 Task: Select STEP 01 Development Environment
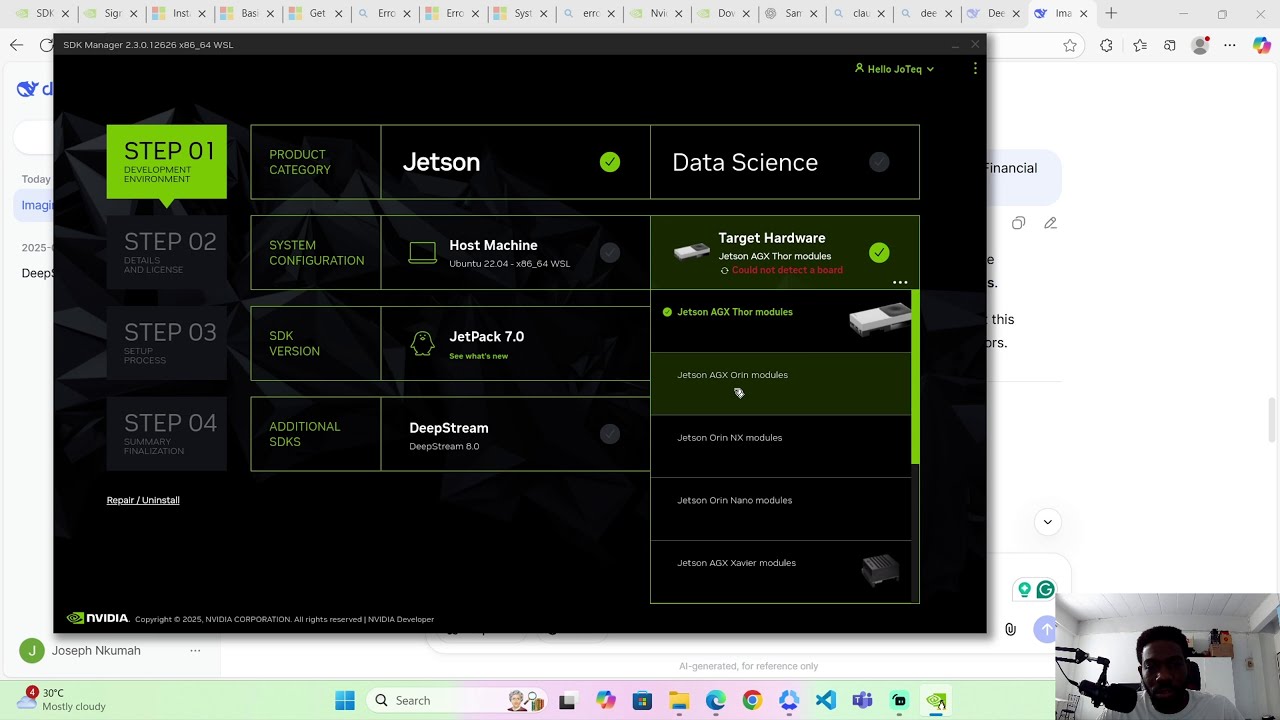tap(167, 162)
